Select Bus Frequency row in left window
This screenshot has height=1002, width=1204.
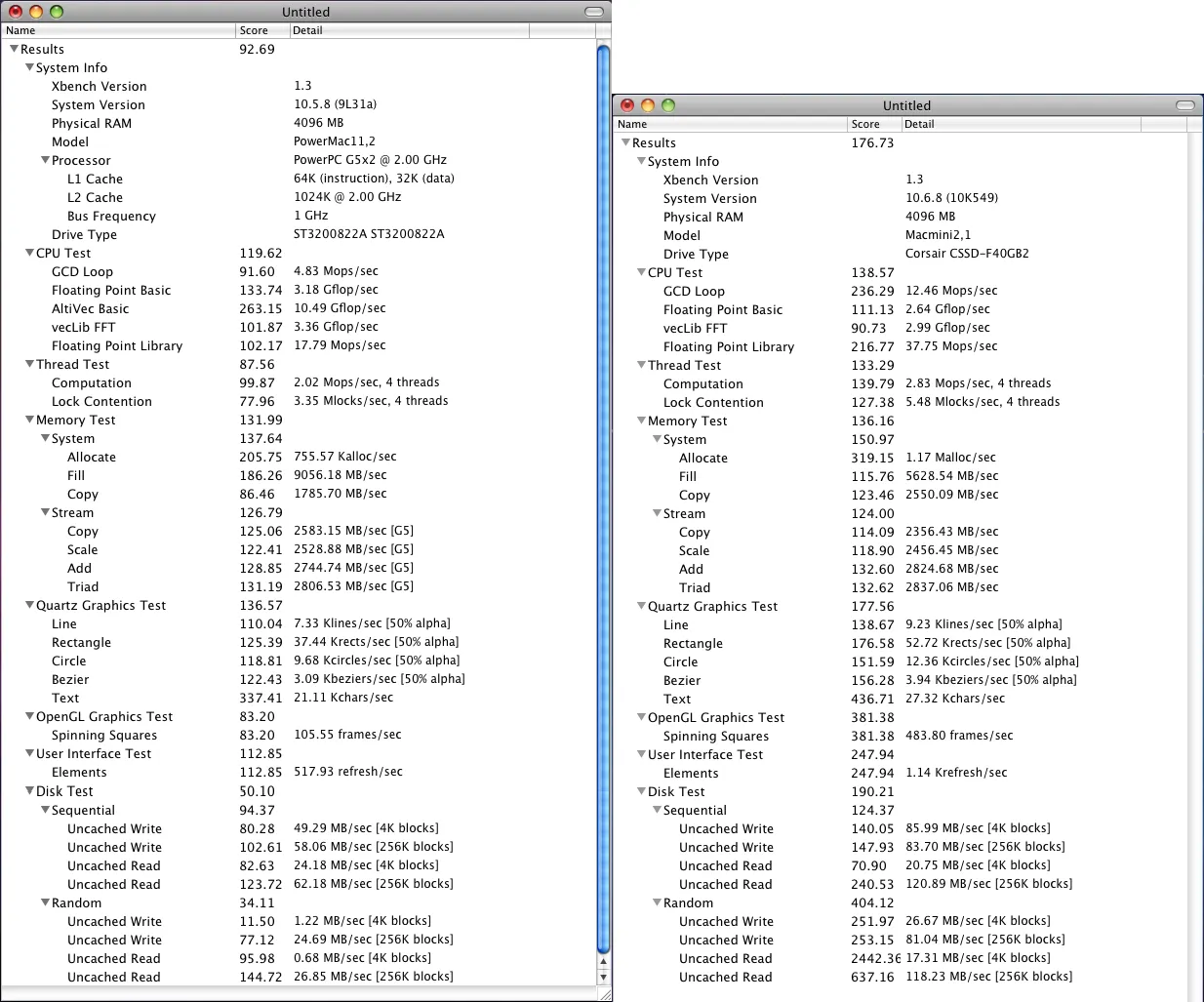click(298, 216)
